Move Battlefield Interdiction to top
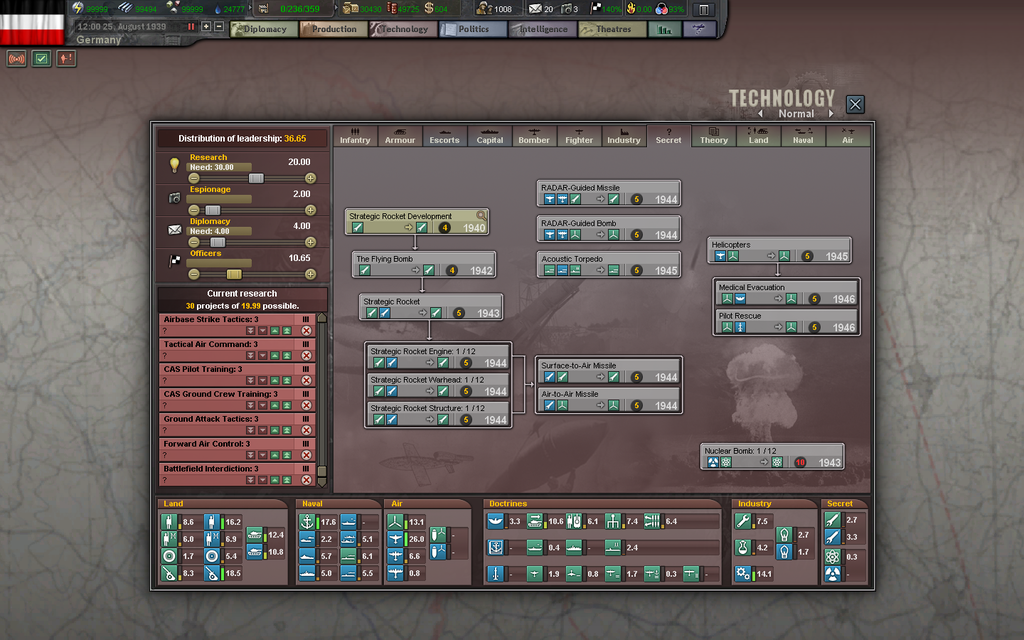This screenshot has height=640, width=1024. 287,480
